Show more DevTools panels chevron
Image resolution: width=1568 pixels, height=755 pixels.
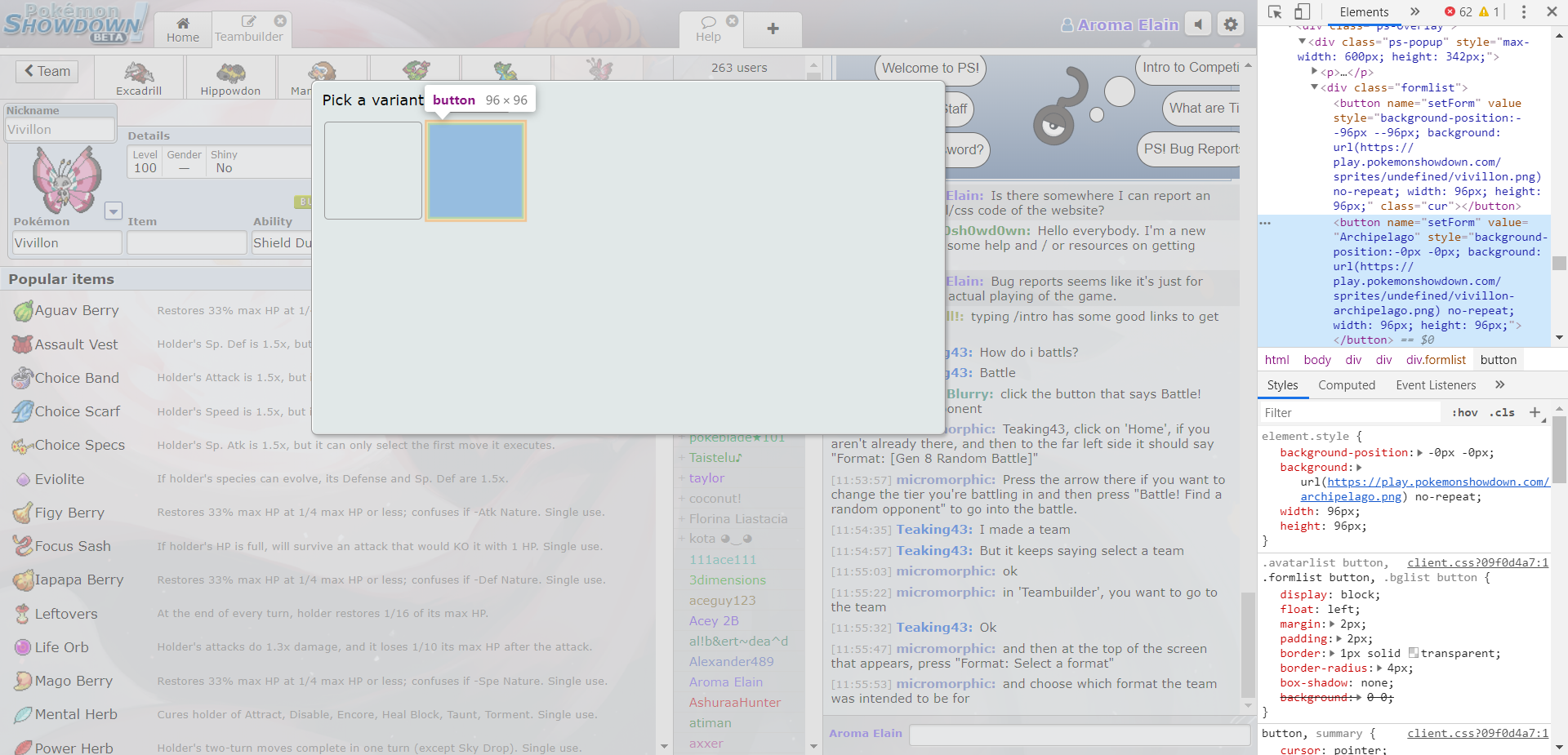[1415, 11]
